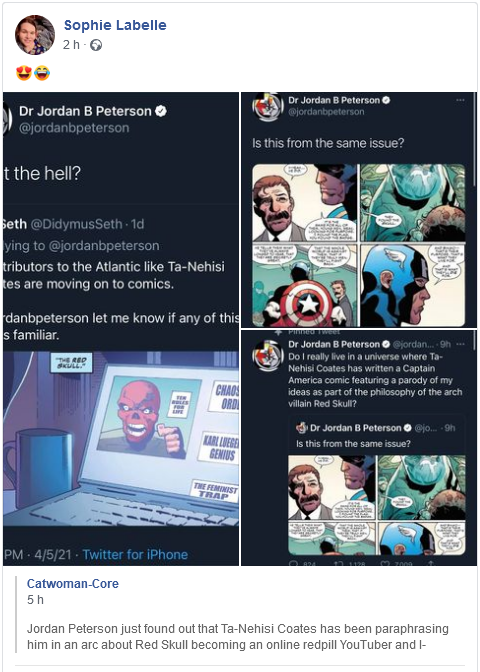Click avatar in the bottom-right pinned tweet

coord(267,355)
